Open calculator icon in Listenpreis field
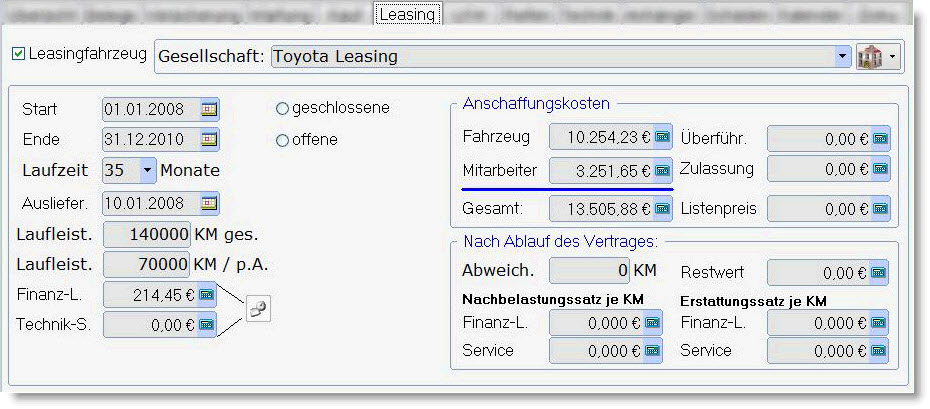Image resolution: width=930 pixels, height=409 pixels. coord(879,209)
